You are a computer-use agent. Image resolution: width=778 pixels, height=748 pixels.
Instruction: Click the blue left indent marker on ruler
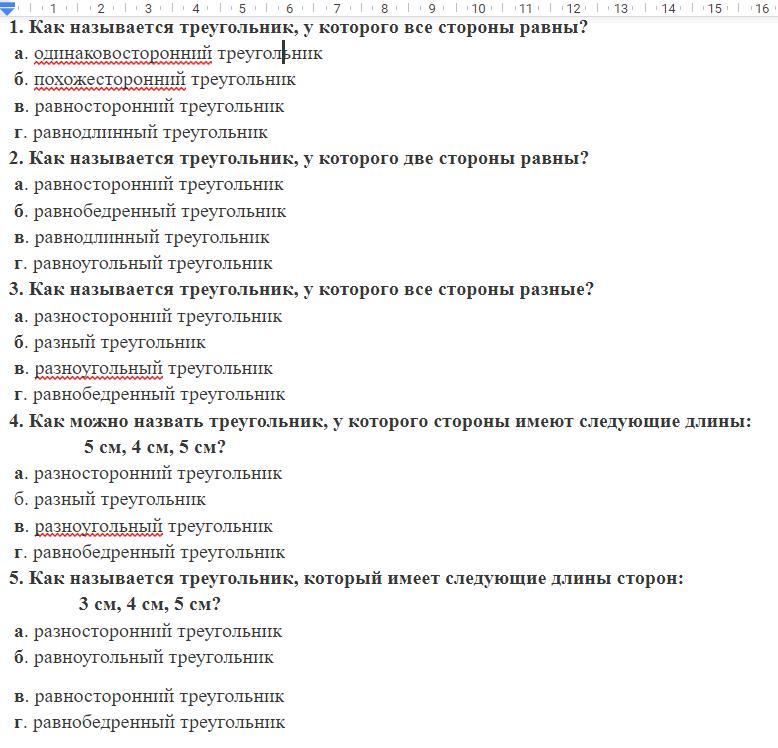coord(7,10)
